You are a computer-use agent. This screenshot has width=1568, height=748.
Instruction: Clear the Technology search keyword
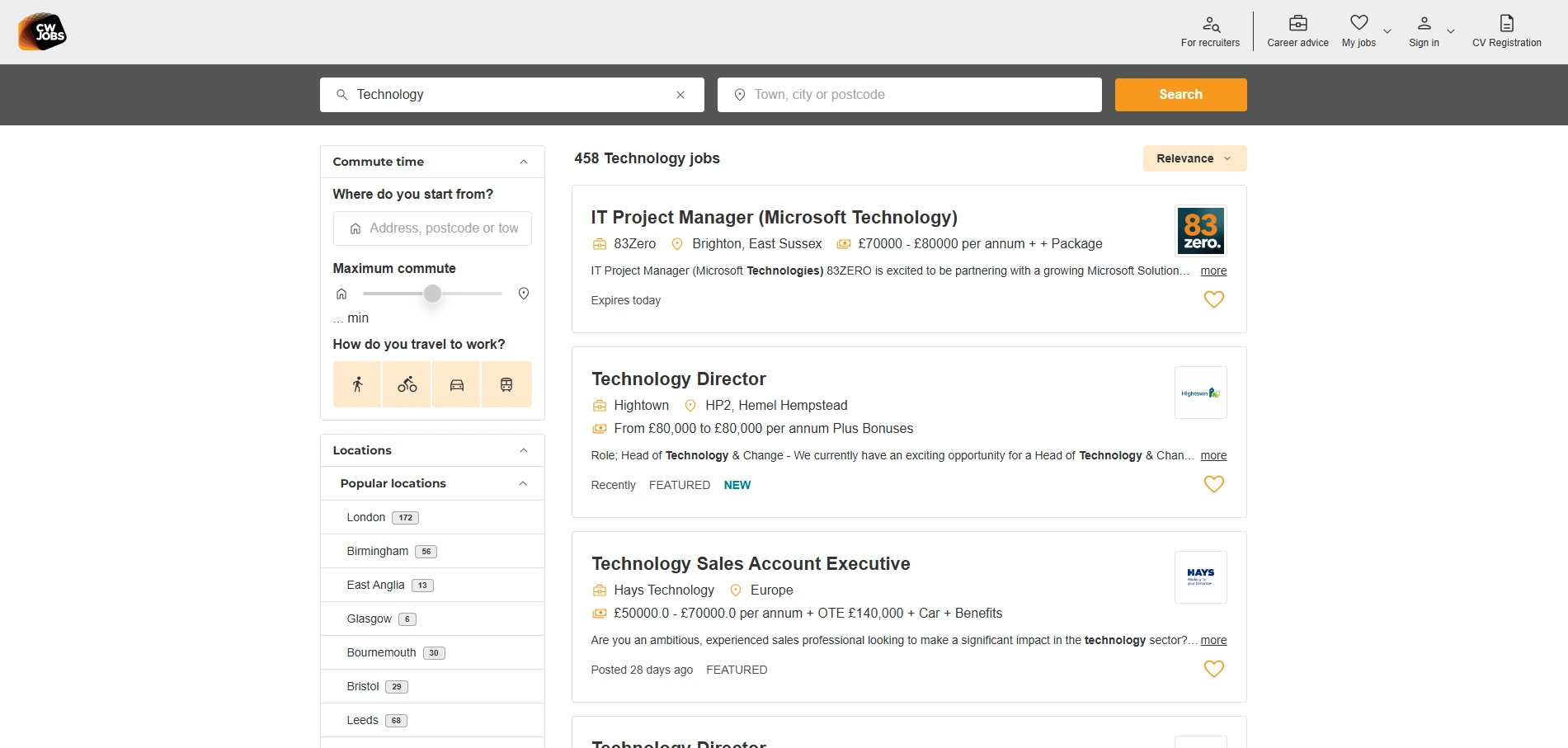pyautogui.click(x=680, y=95)
